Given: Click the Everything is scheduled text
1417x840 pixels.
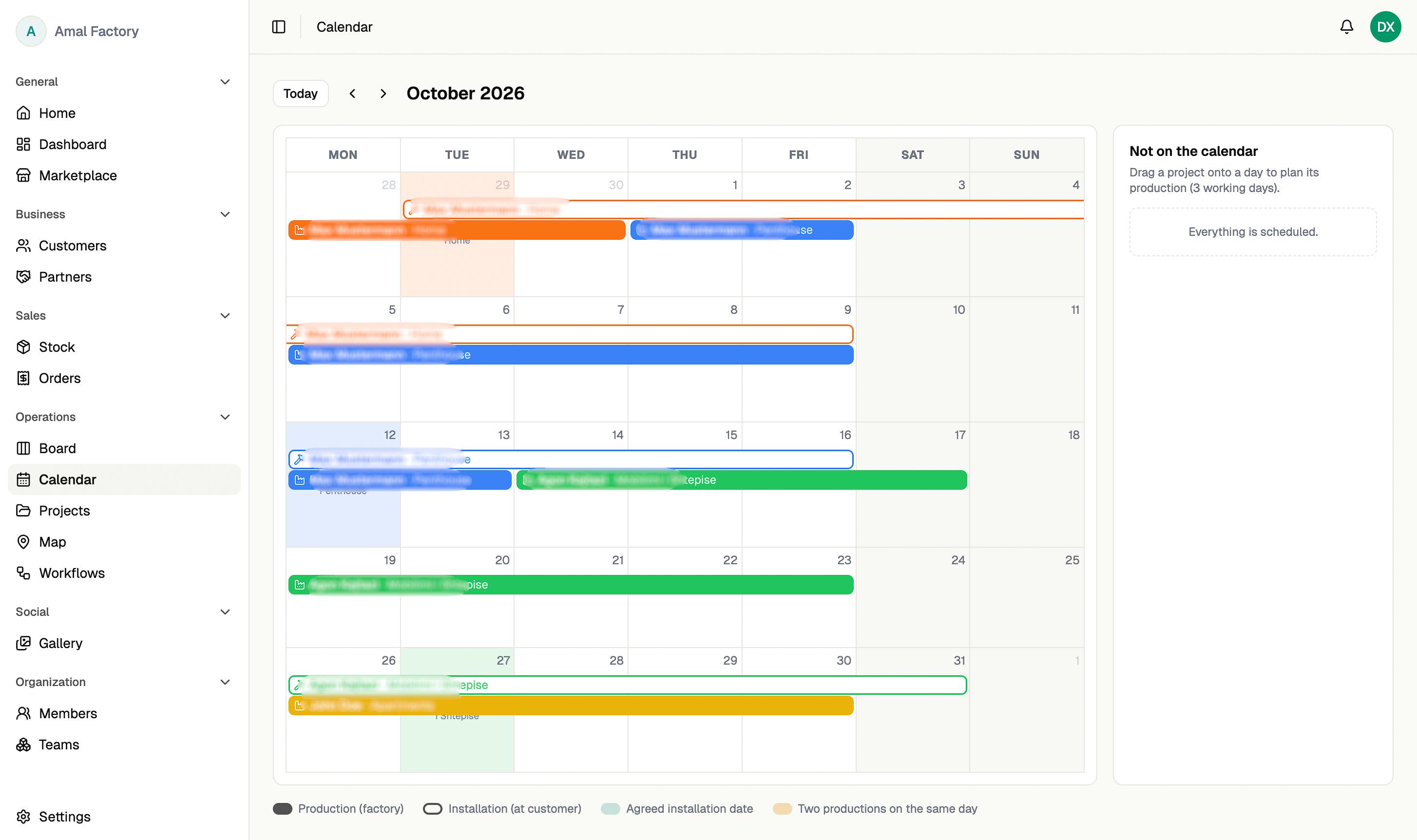Looking at the screenshot, I should (1253, 231).
